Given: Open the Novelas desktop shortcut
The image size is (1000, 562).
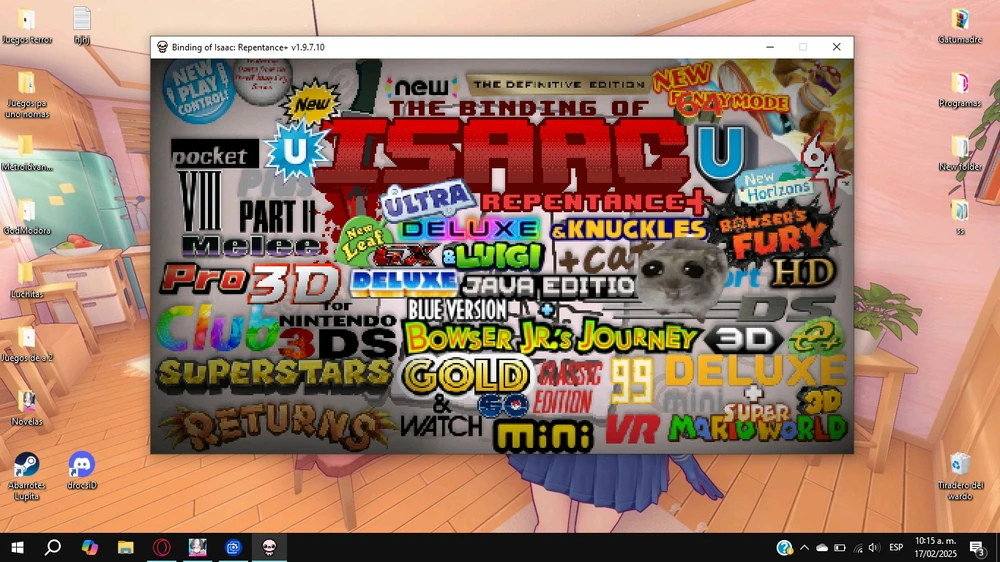Looking at the screenshot, I should 27,400.
